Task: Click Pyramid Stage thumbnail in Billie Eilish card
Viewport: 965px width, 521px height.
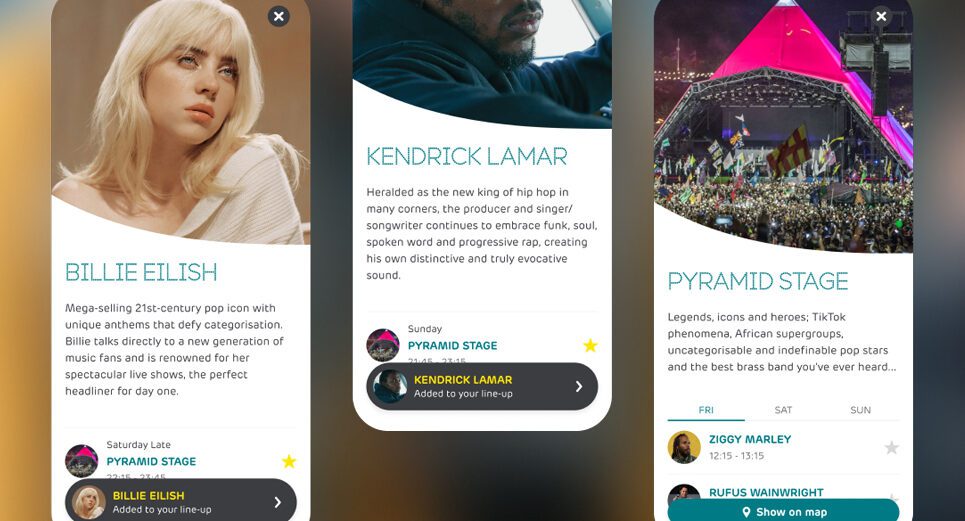Action: [82, 461]
